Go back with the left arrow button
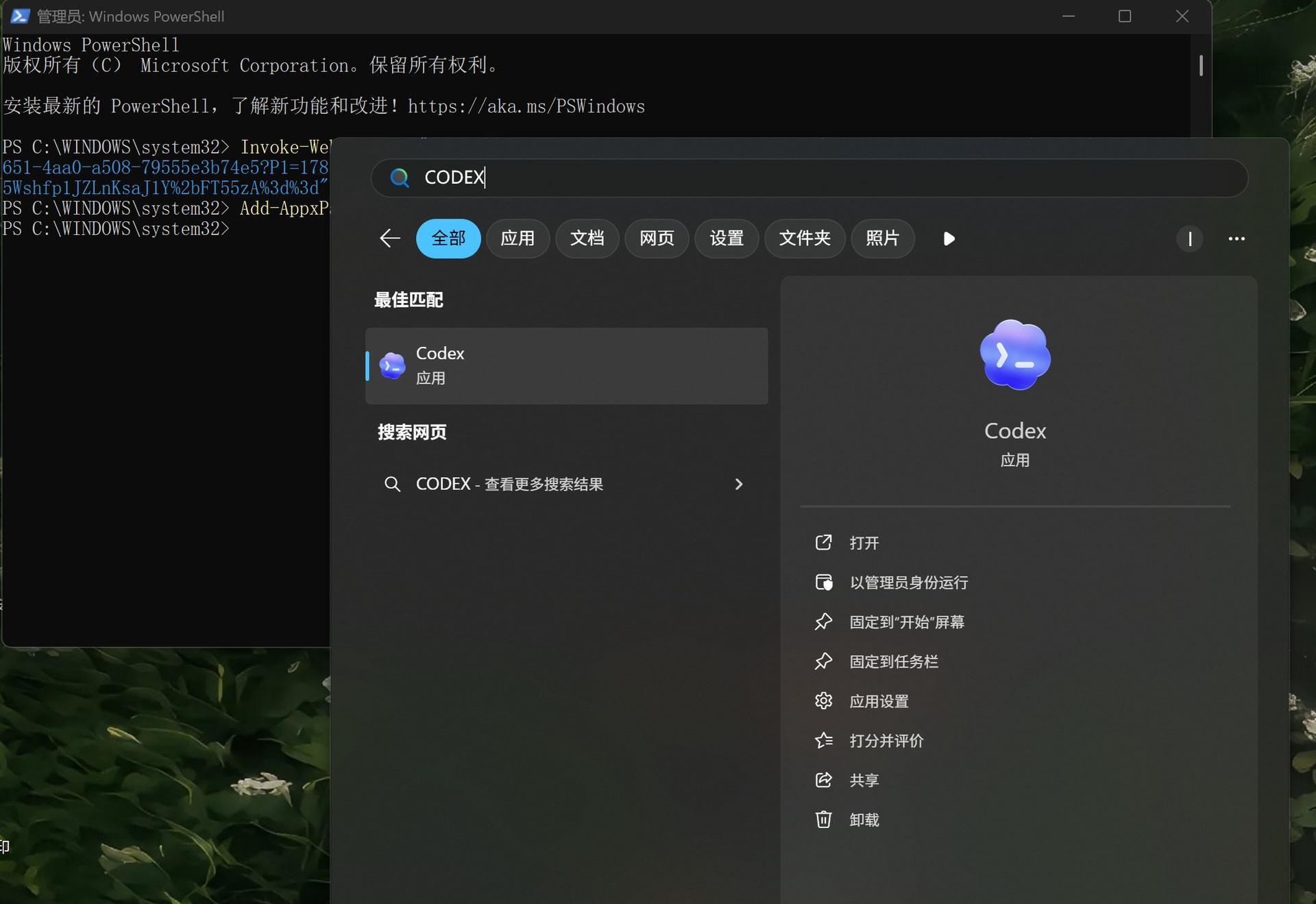 click(x=389, y=239)
